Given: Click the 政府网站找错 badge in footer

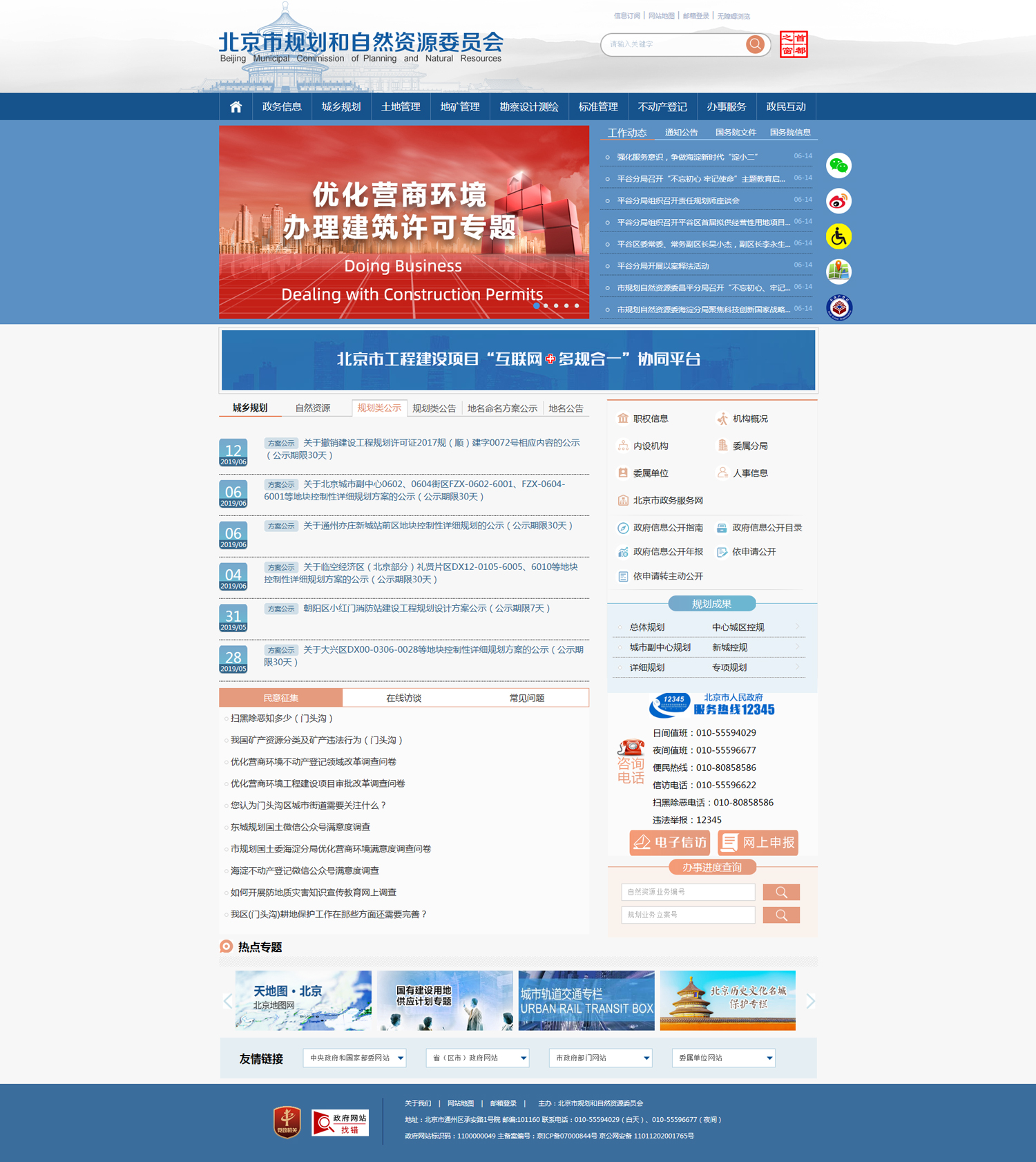Looking at the screenshot, I should (340, 1123).
